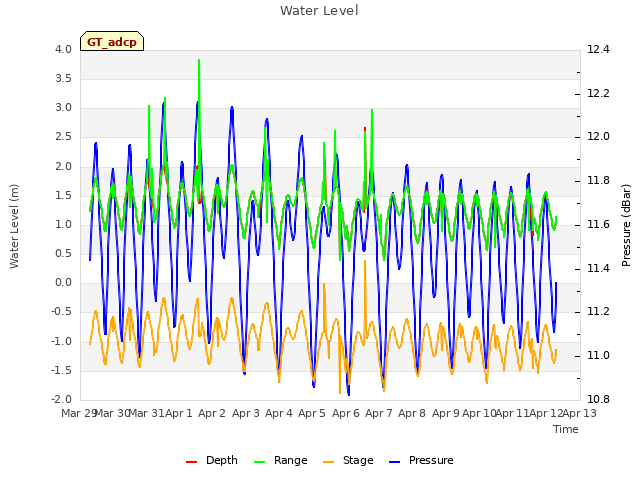Click the 11.6 right axis value
This screenshot has height=480, width=640.
pos(598,224)
